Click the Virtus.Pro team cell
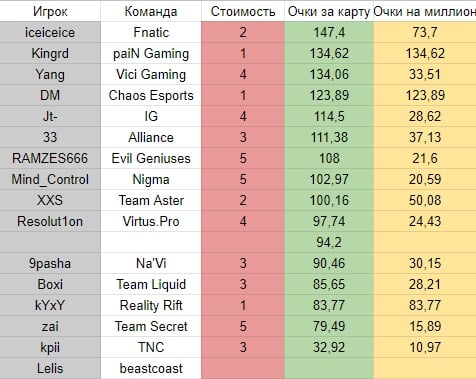This screenshot has height=379, width=476. pyautogui.click(x=151, y=221)
